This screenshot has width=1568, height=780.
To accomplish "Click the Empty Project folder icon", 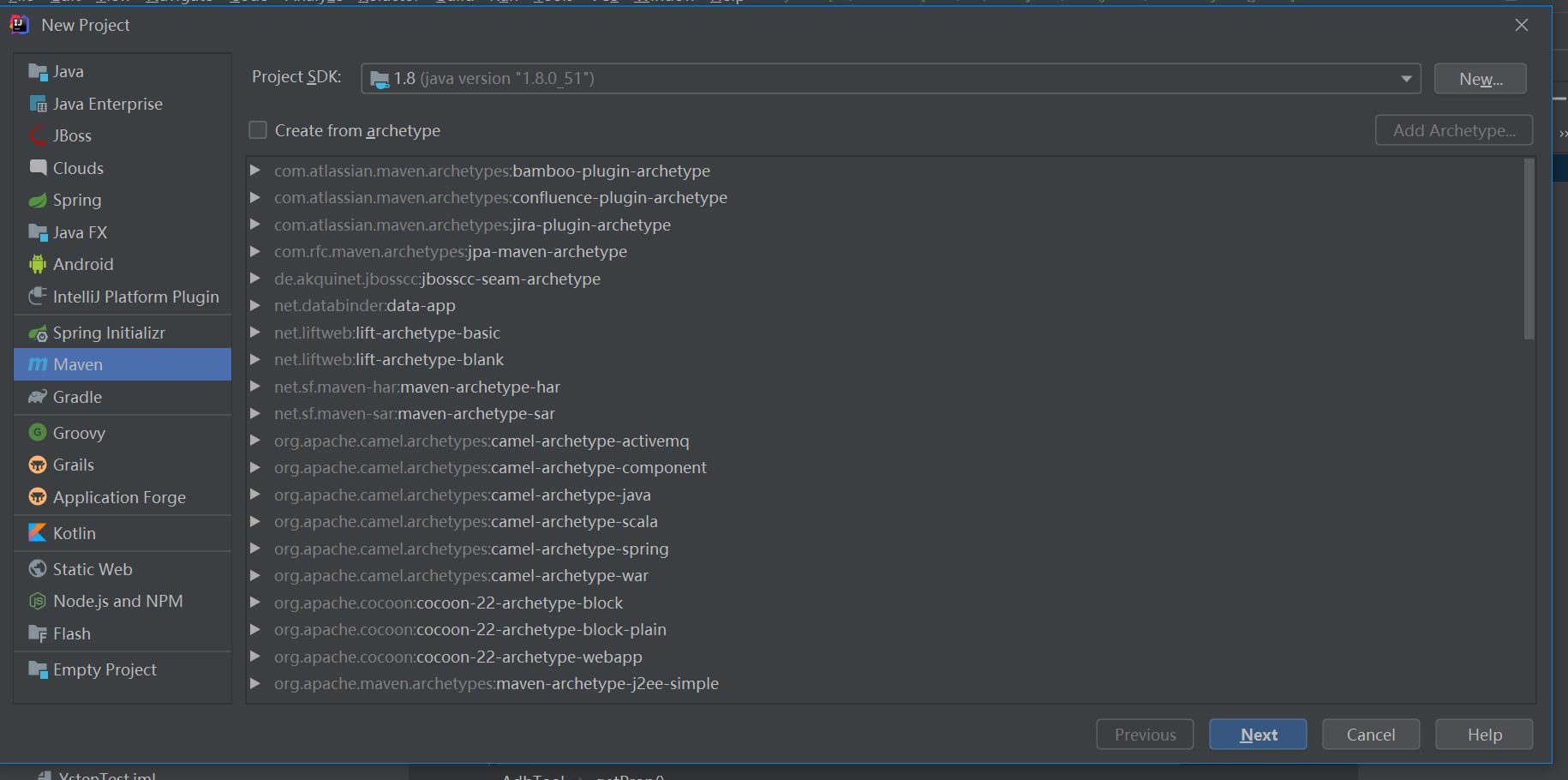I will point(38,669).
